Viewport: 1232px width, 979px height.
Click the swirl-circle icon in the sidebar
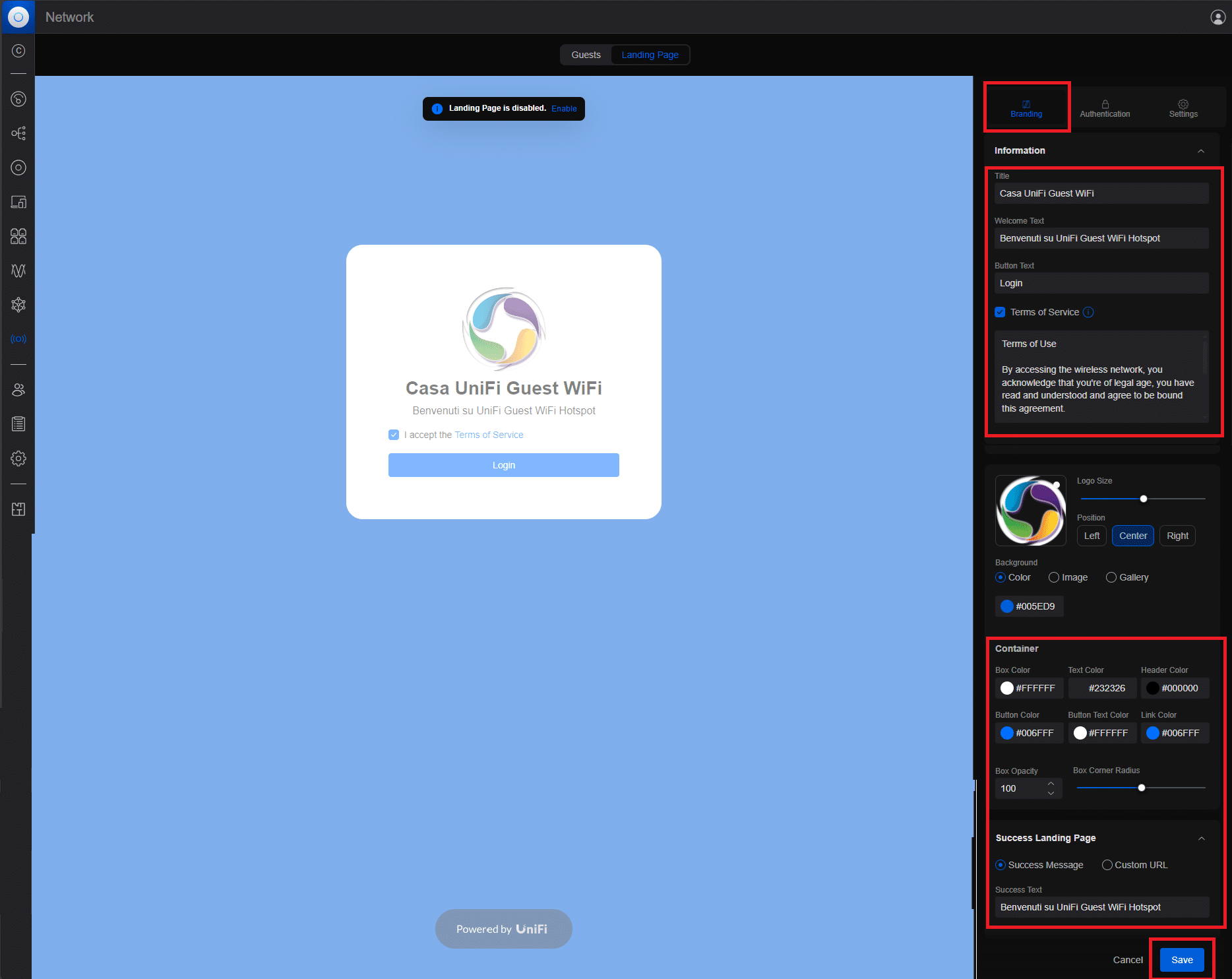coord(18,99)
